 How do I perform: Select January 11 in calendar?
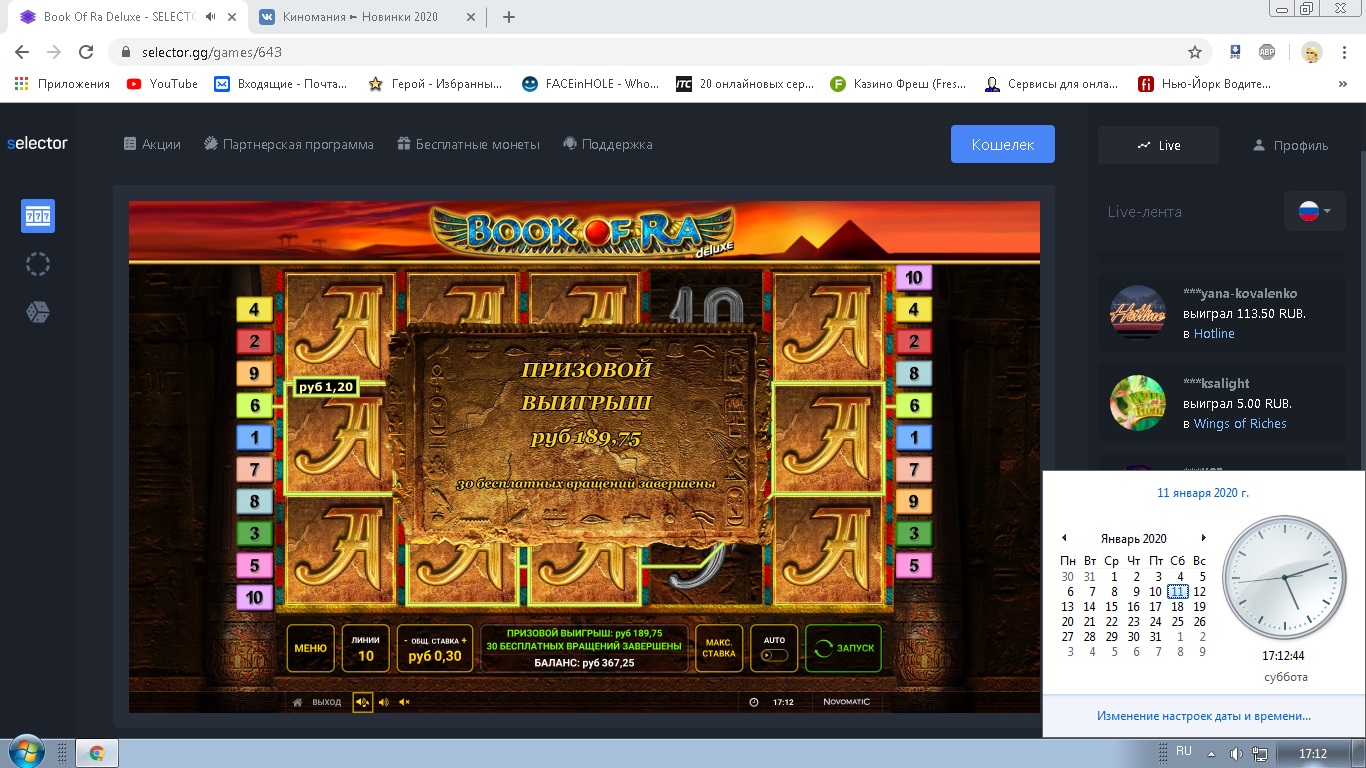tap(1178, 591)
